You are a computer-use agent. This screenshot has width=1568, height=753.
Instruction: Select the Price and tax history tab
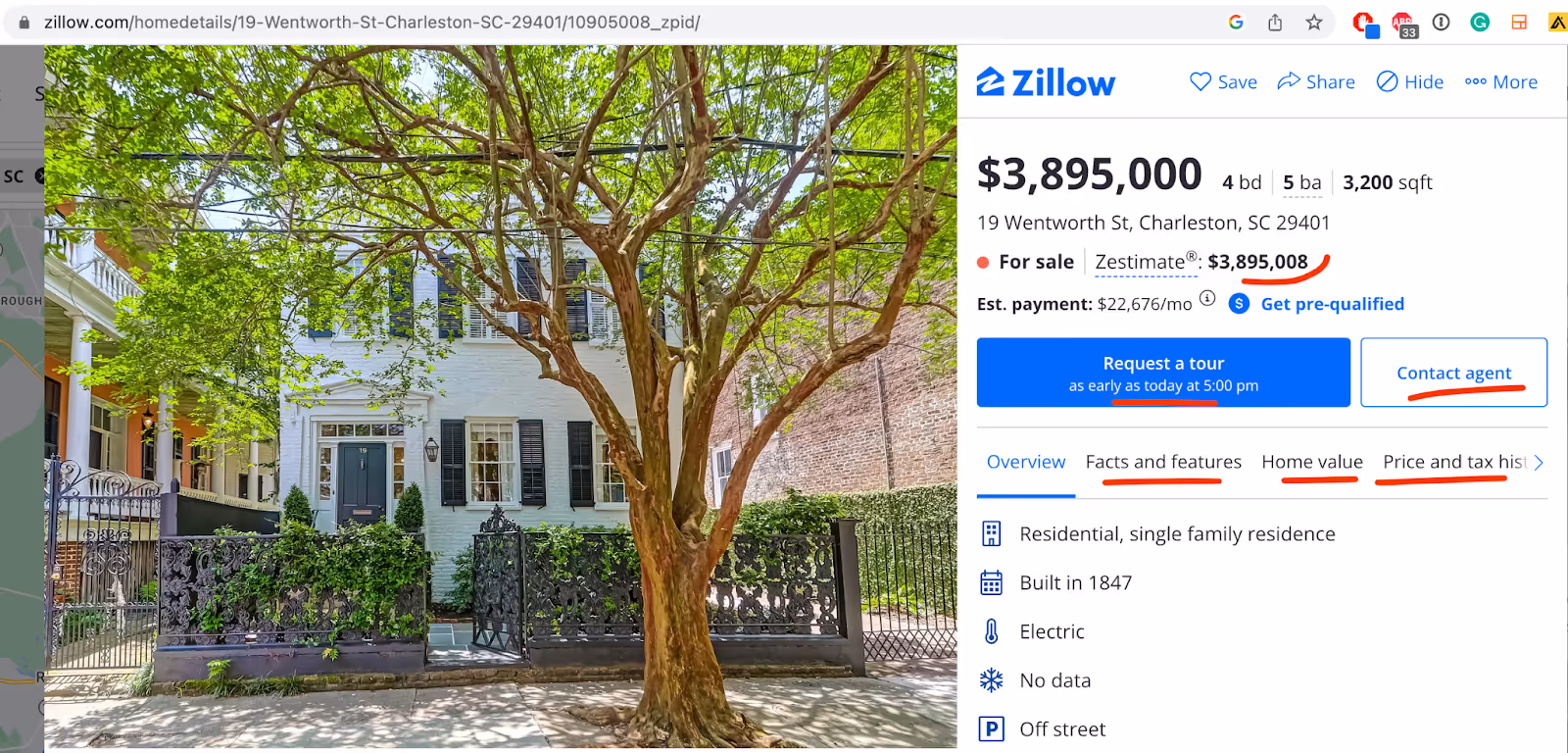[x=1454, y=462]
